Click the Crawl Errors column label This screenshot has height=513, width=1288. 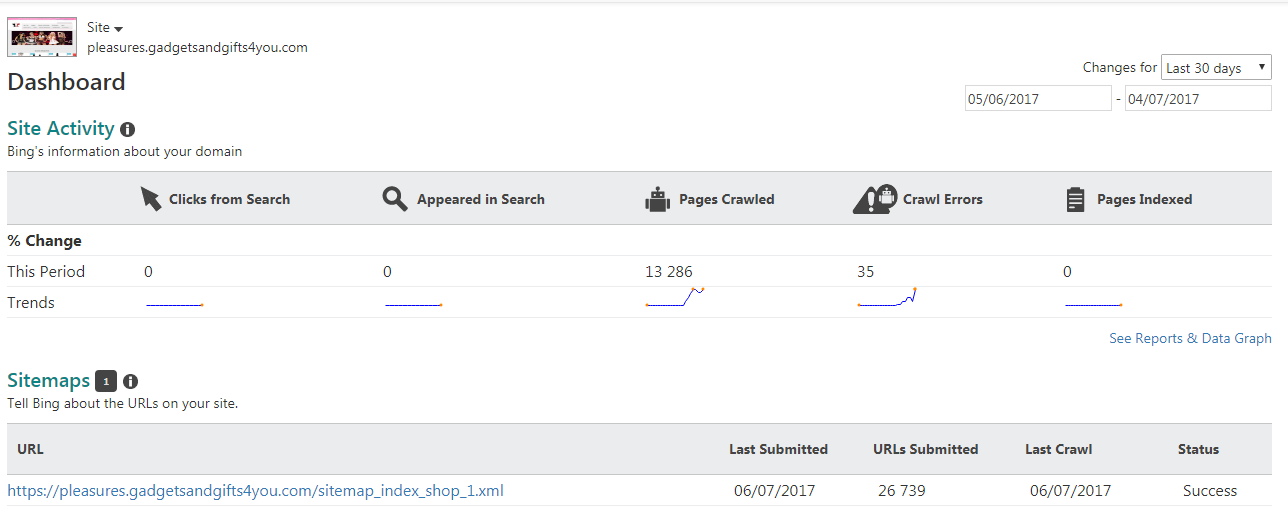943,199
